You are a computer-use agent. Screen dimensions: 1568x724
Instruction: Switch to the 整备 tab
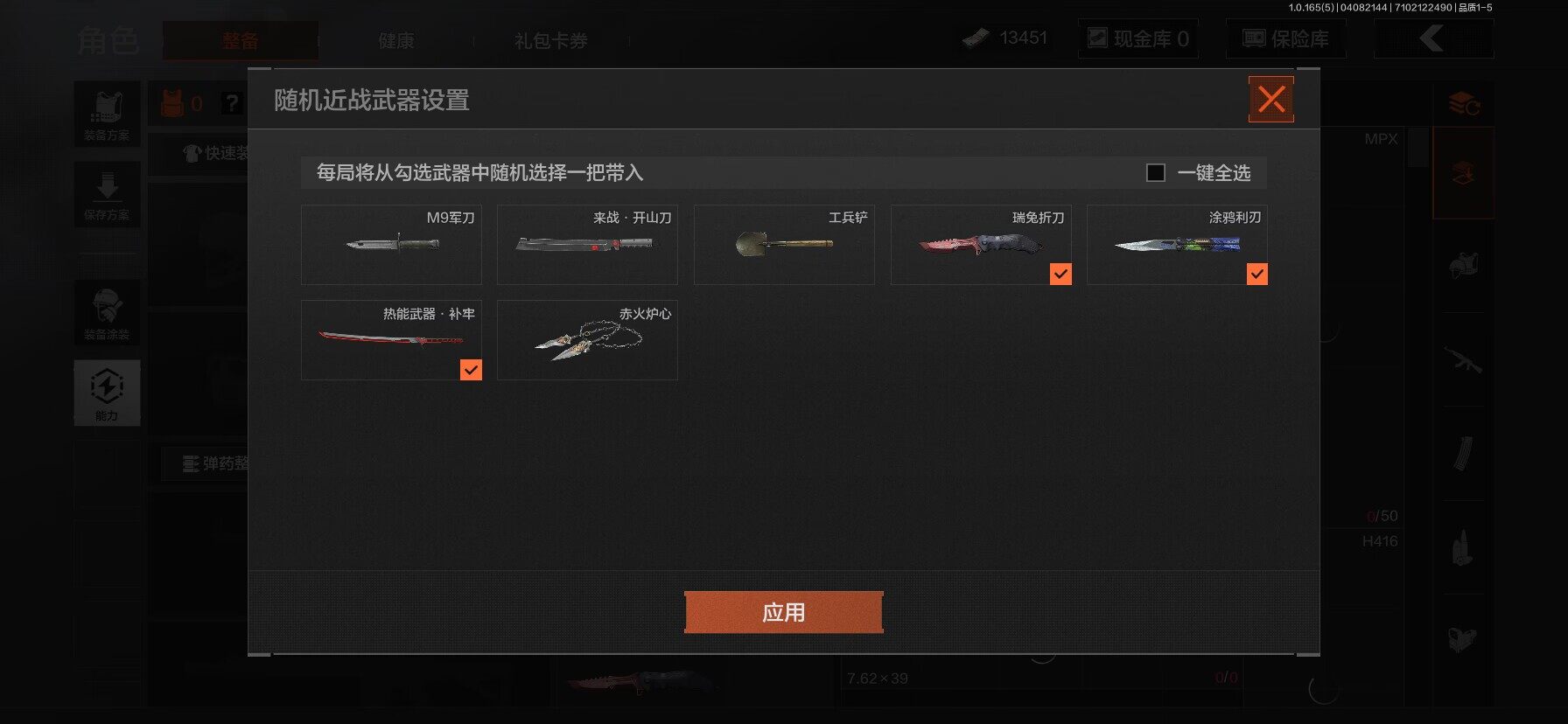point(241,40)
